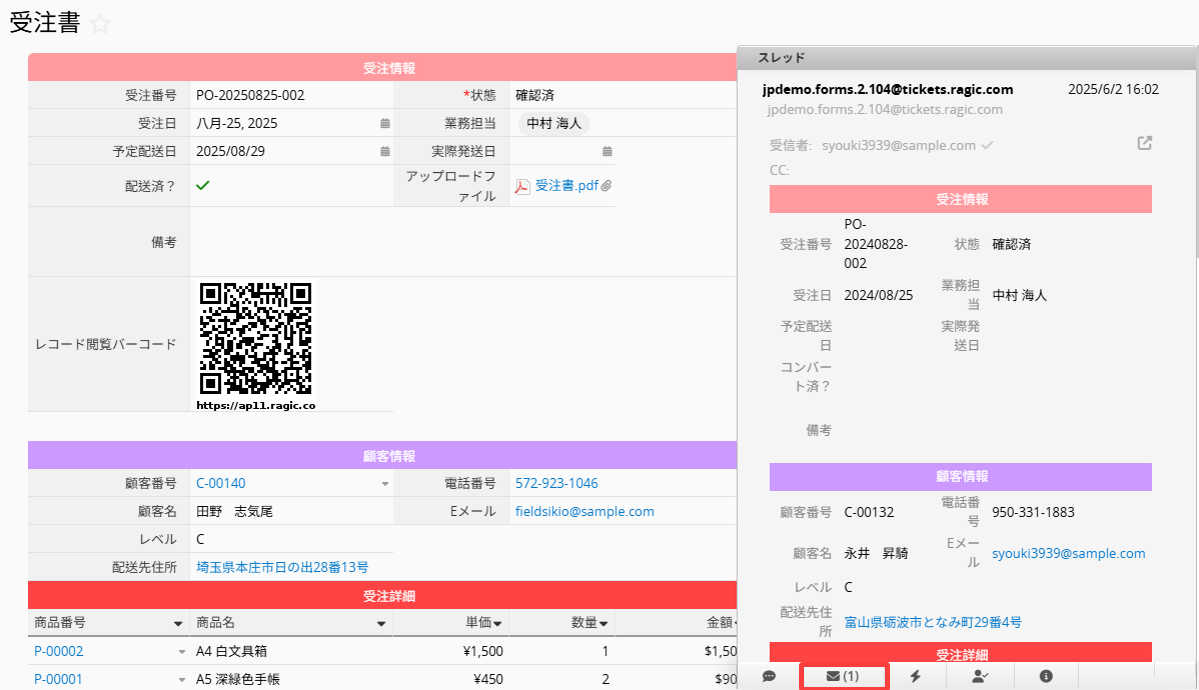This screenshot has width=1199, height=690.
Task: Switch to the email (1) tab
Action: click(x=843, y=676)
